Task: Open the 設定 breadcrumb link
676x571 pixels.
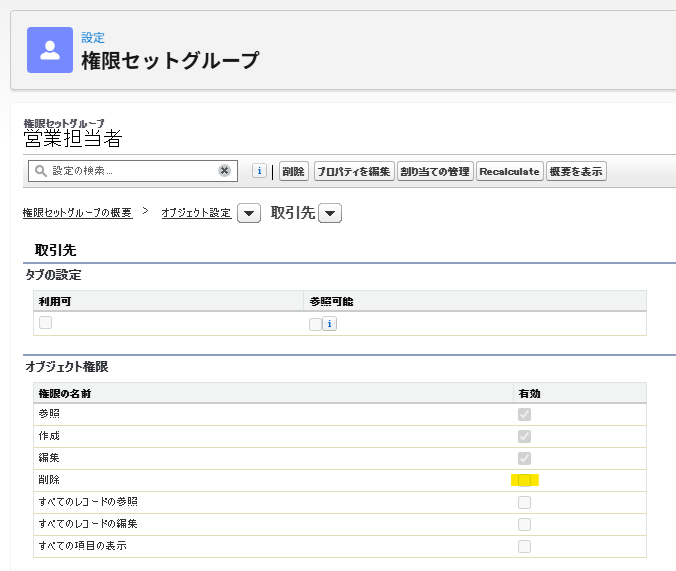Action: click(x=93, y=38)
